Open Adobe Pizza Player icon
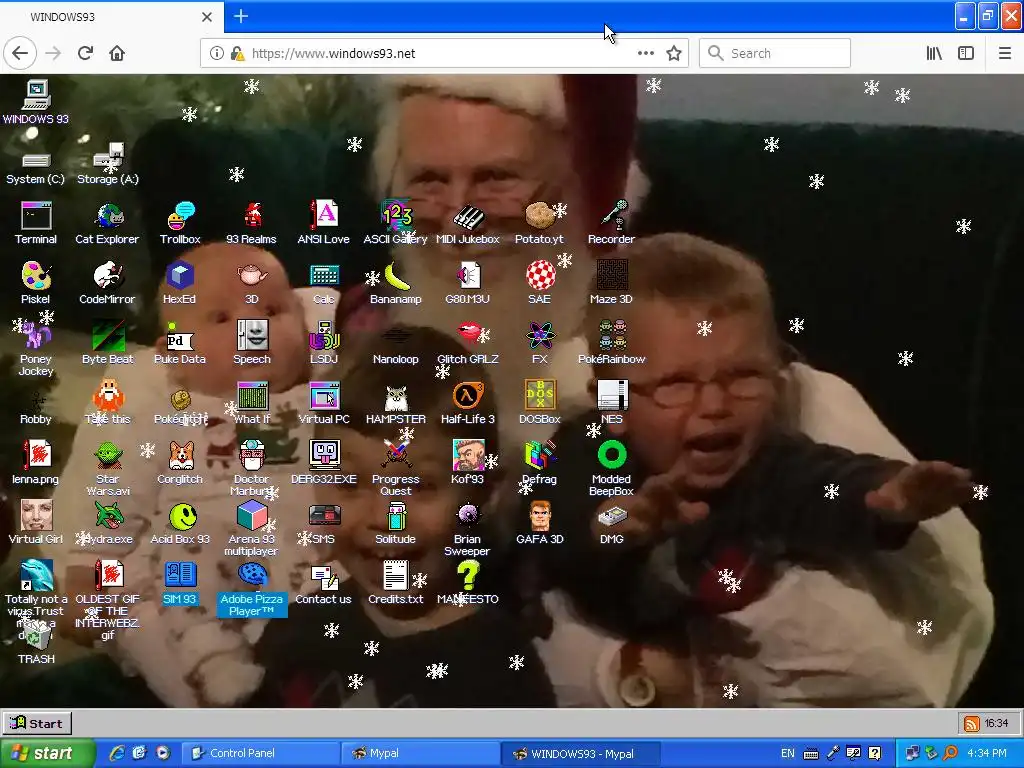 [252, 589]
